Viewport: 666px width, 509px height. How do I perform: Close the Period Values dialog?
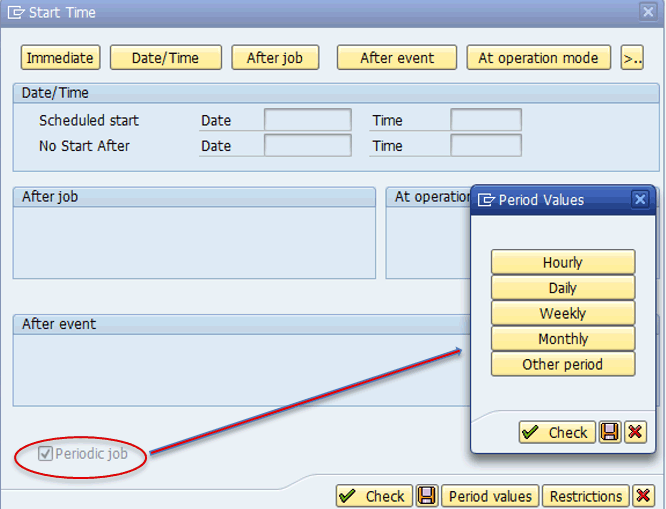[640, 199]
